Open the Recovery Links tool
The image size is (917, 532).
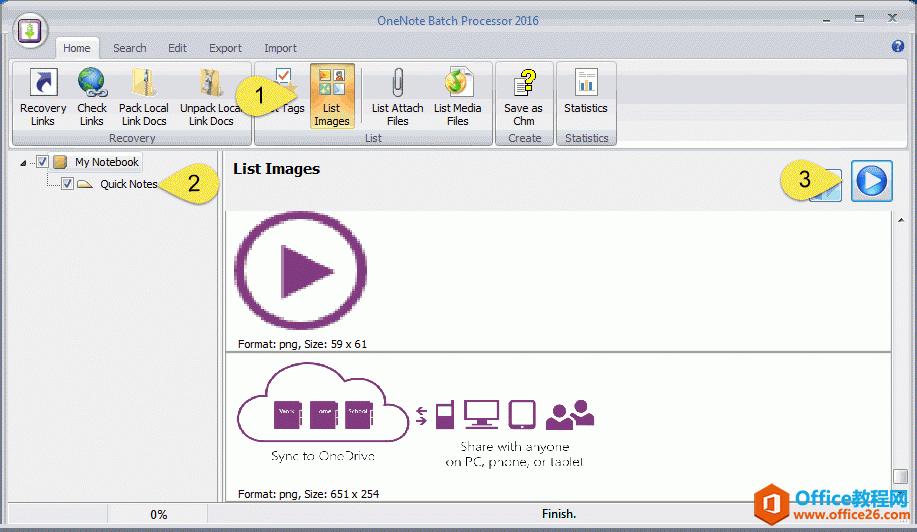(43, 97)
